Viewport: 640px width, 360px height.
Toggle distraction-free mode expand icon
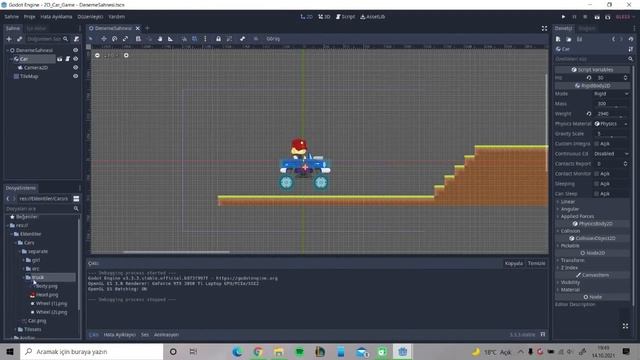coord(544,28)
